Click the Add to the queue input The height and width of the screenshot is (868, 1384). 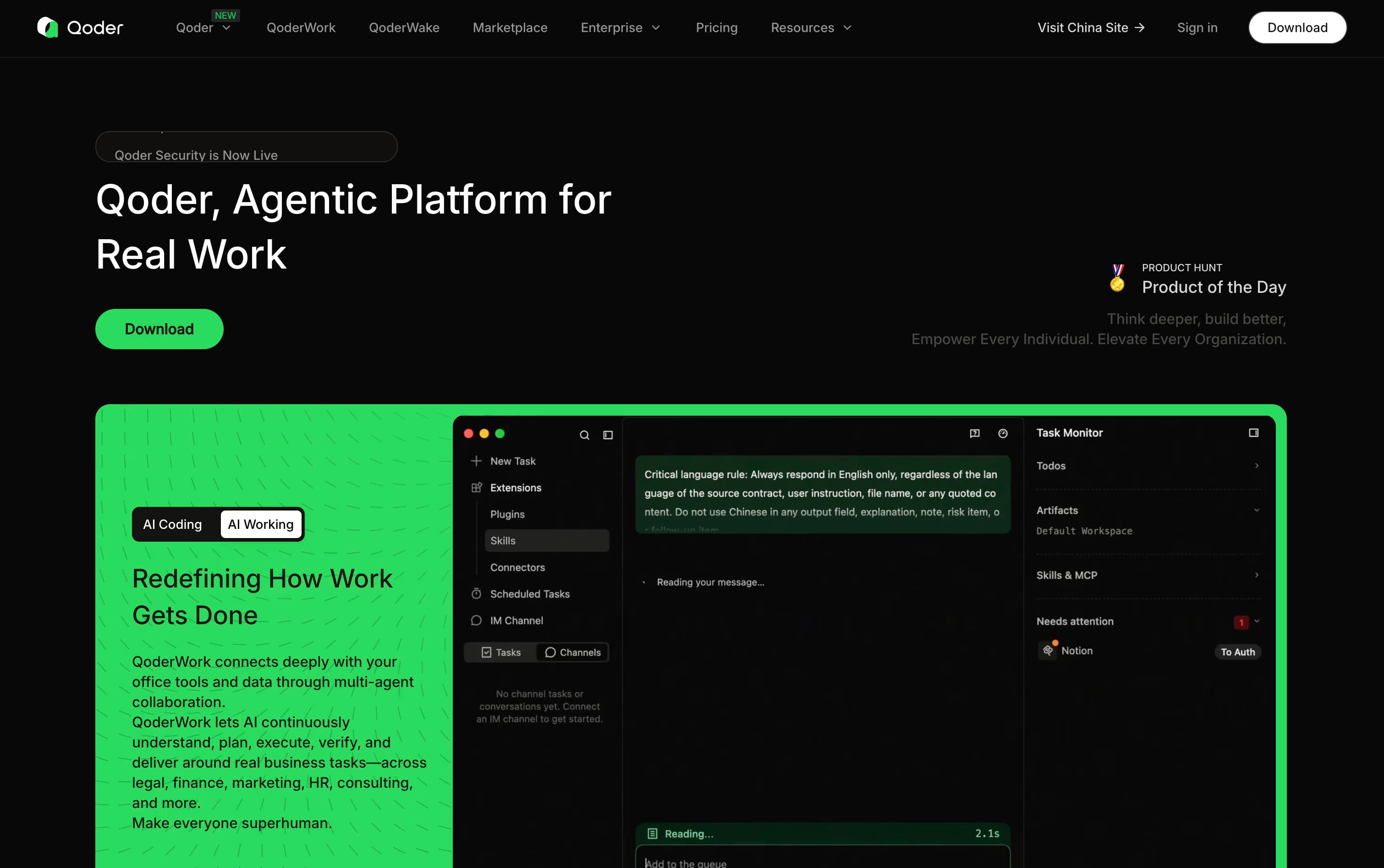point(823,857)
